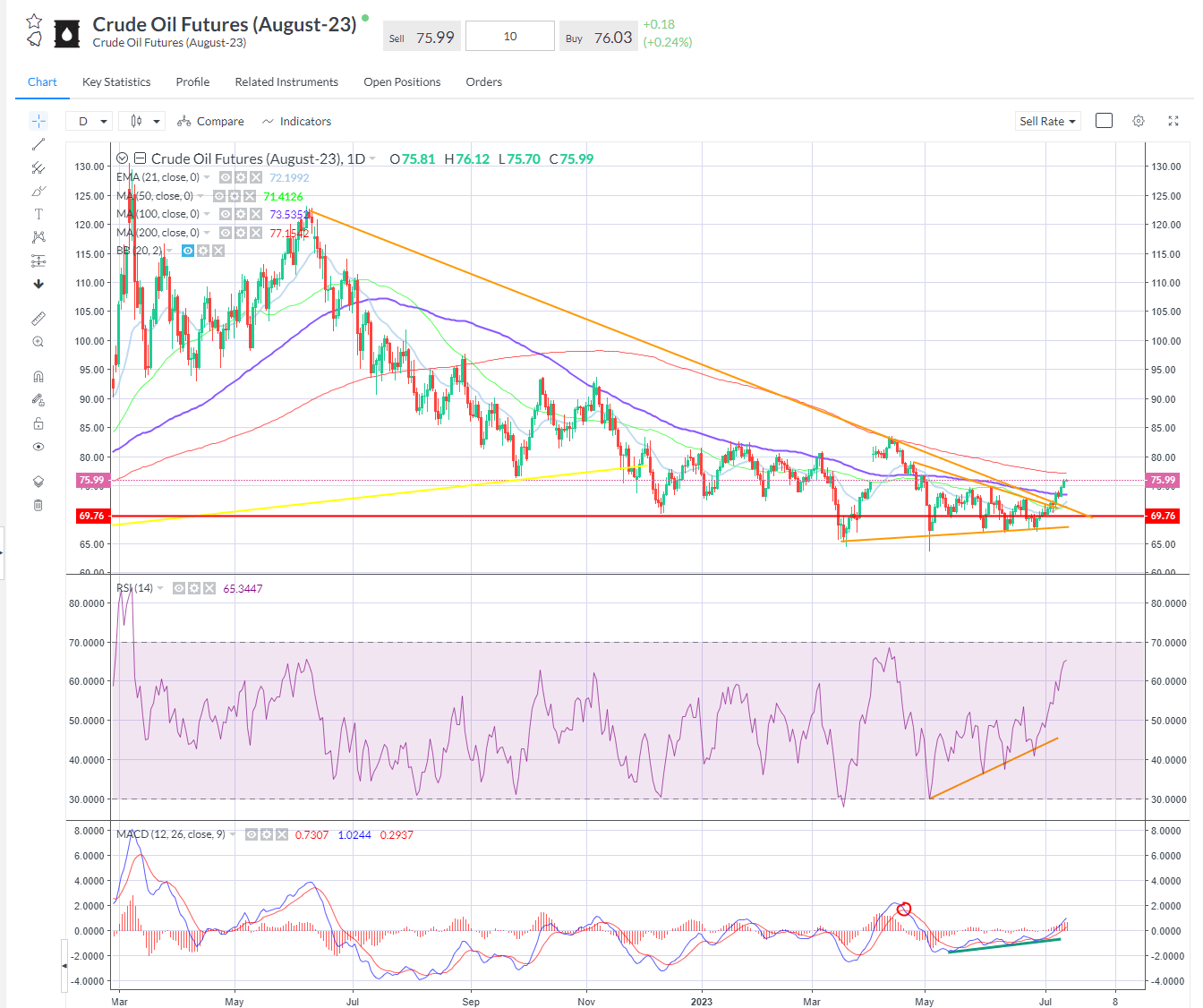Open the Orders tab
This screenshot has height=1008, width=1203.
coord(483,81)
